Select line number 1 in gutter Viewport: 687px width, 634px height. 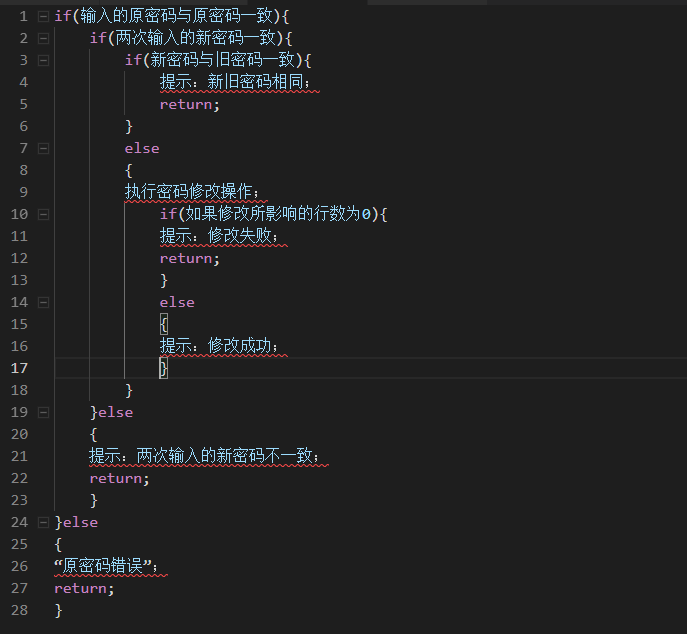click(23, 17)
